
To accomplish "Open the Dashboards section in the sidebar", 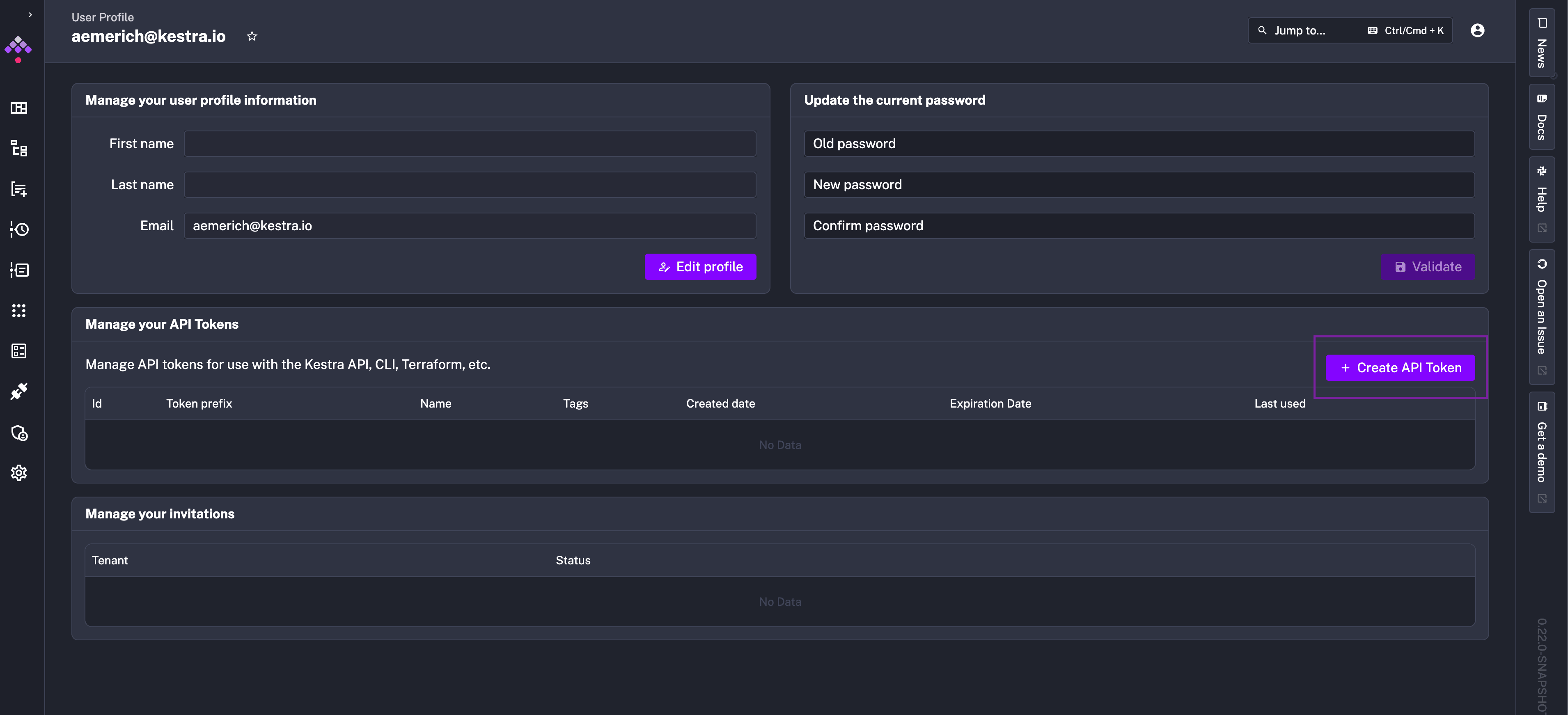I will pos(19,108).
